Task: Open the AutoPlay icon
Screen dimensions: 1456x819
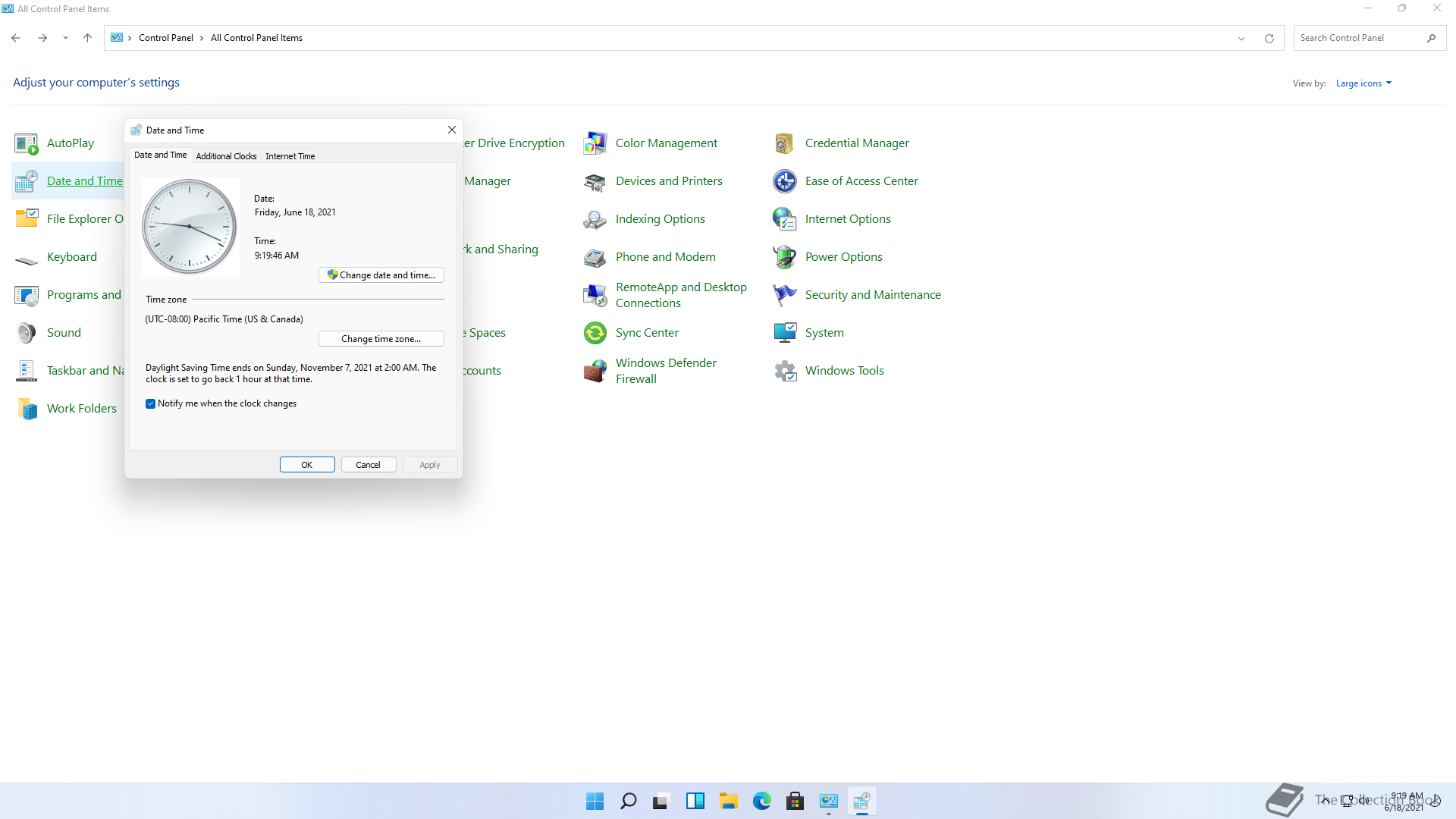Action: click(27, 143)
